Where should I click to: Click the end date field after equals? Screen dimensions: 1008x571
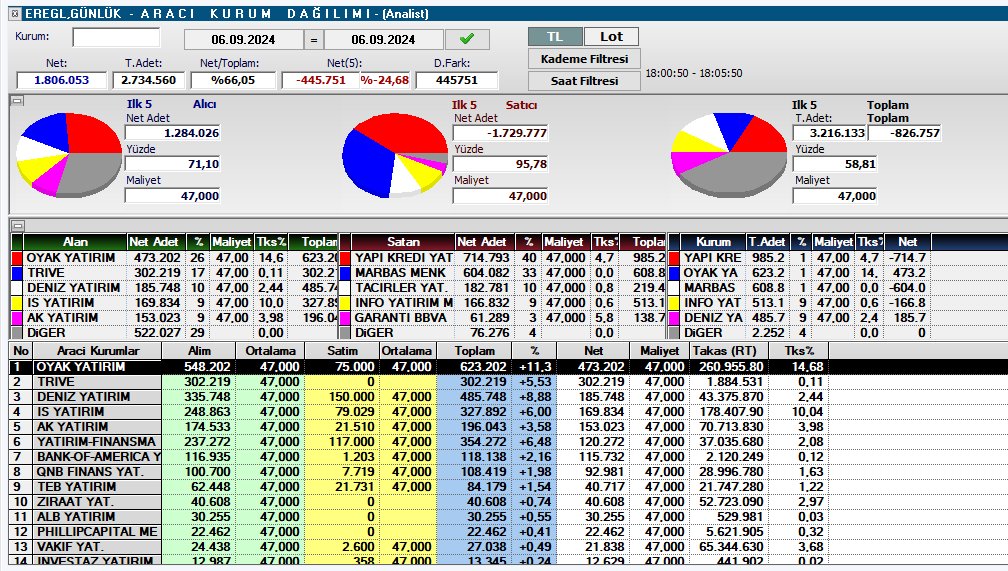[383, 40]
